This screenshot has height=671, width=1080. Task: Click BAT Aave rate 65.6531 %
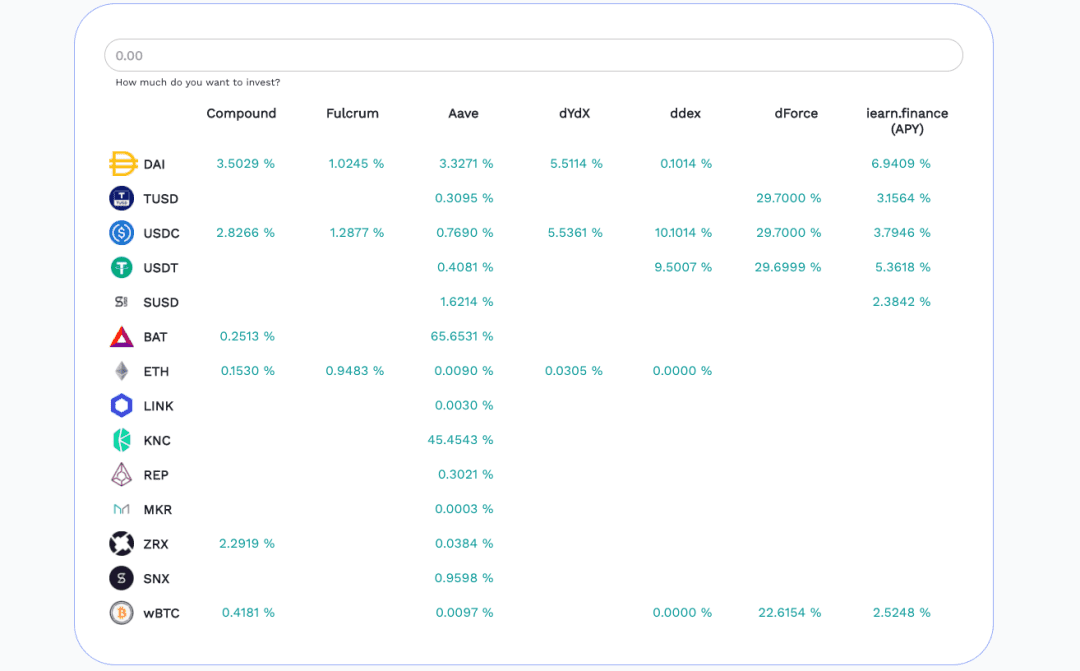pyautogui.click(x=461, y=336)
